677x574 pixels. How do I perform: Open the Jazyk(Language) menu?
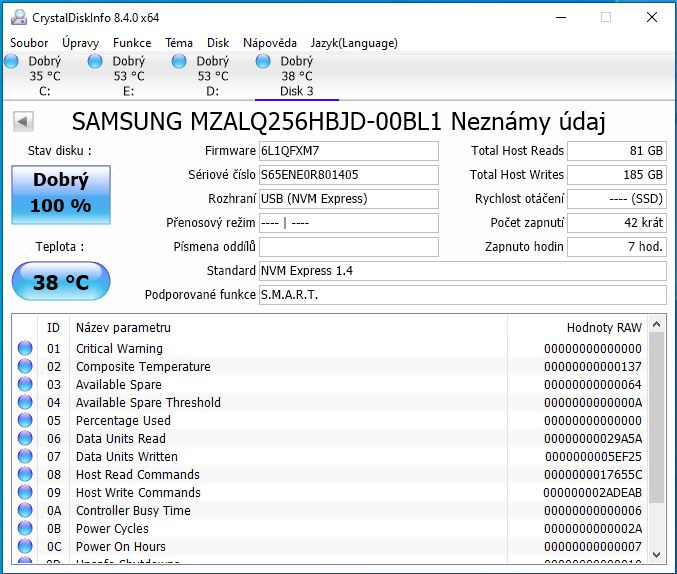(354, 43)
